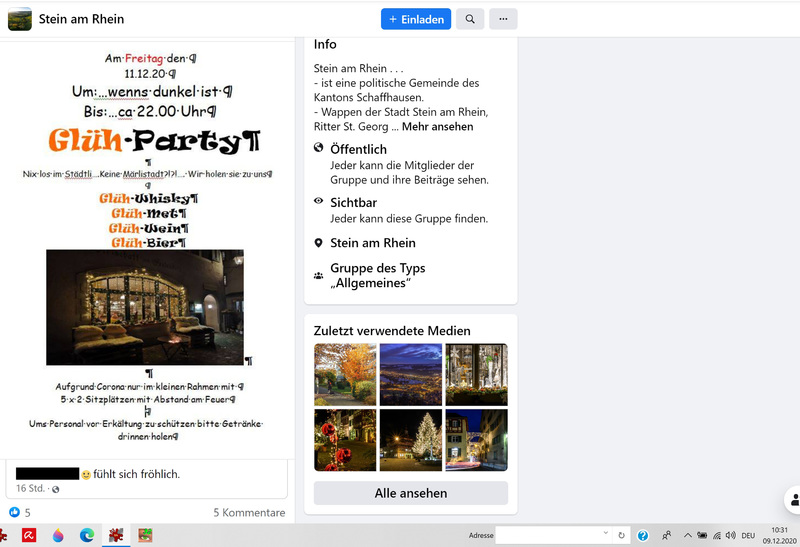Open the 5 Kommentare link
Image resolution: width=800 pixels, height=547 pixels.
[x=249, y=512]
